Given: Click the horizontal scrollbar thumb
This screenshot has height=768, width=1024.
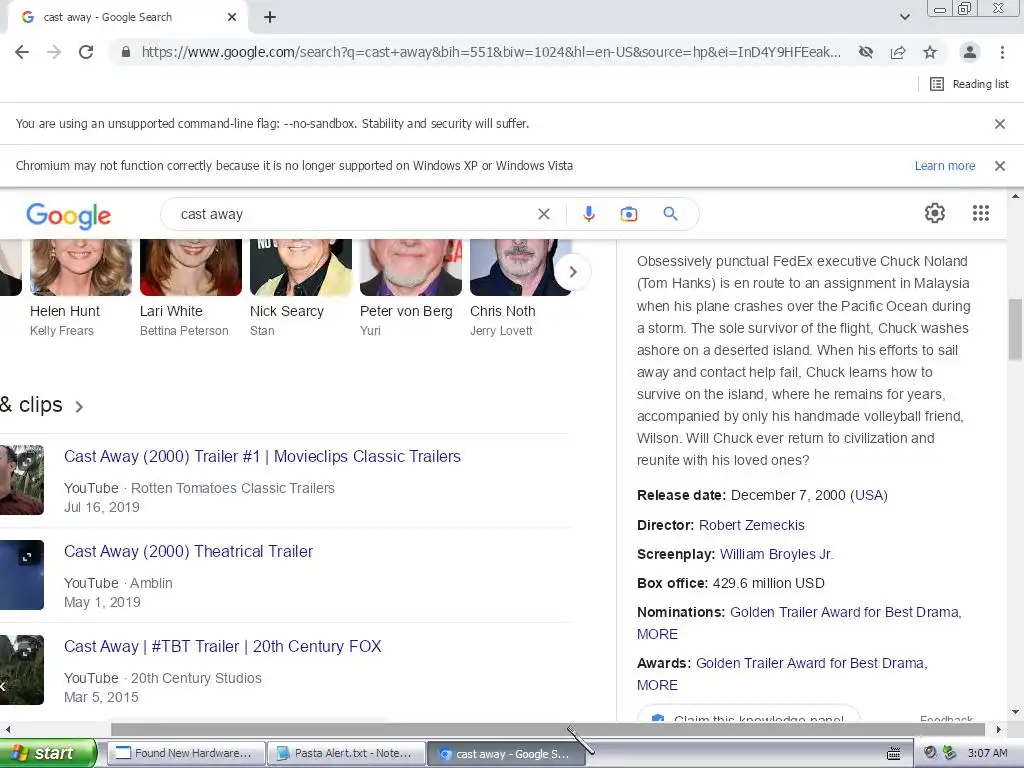Looking at the screenshot, I should click(x=547, y=729).
